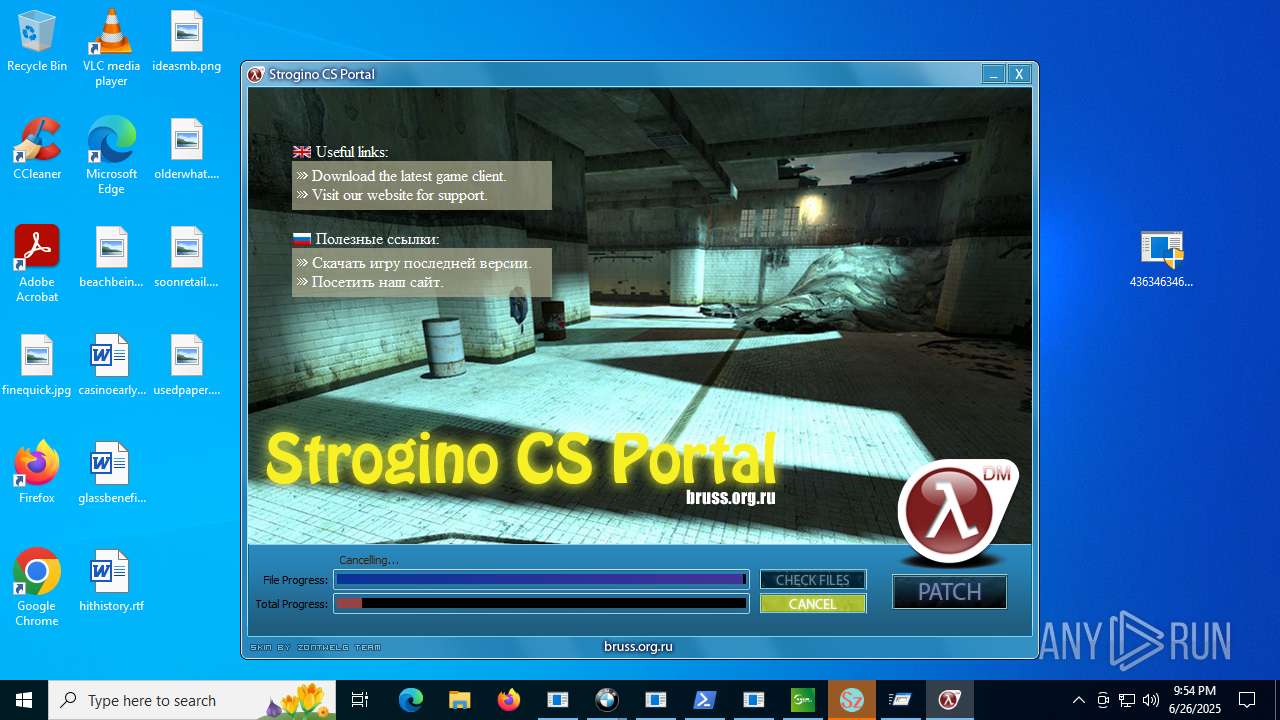Open Firefox from the taskbar
Image resolution: width=1280 pixels, height=720 pixels.
[509, 700]
